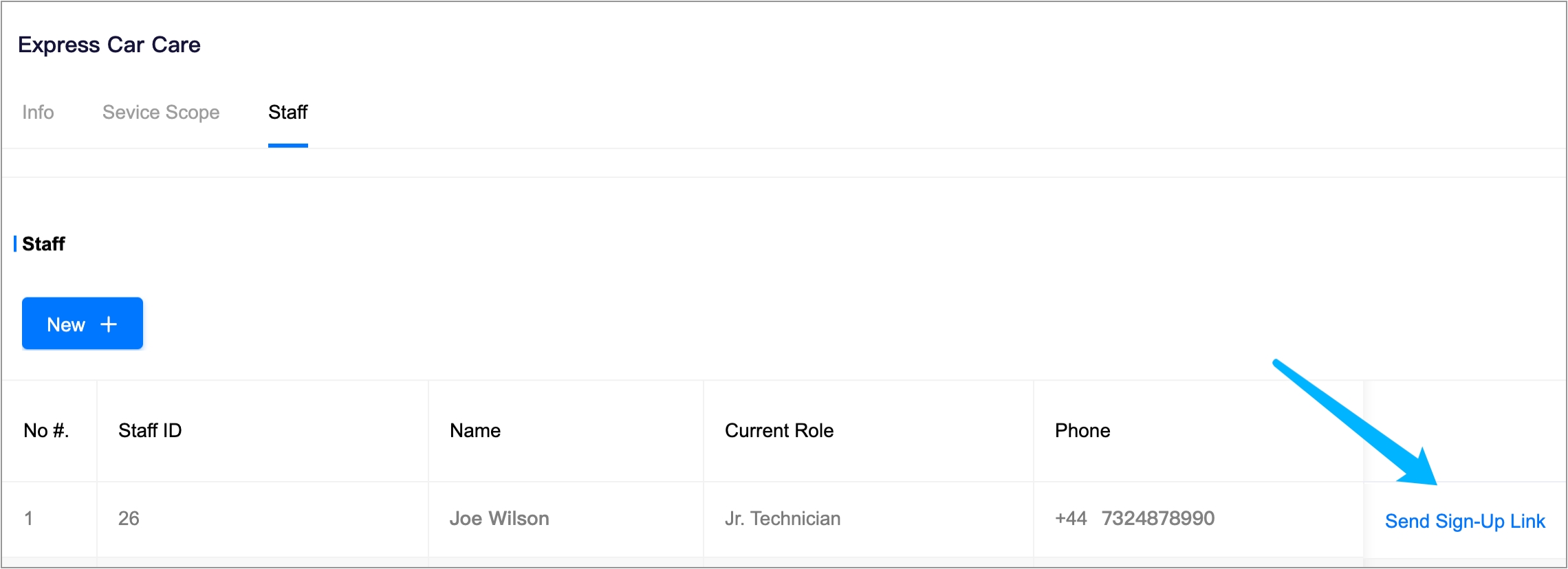Click Send Sign-Up Link for Joe Wilson
1568x569 pixels.
coord(1464,521)
